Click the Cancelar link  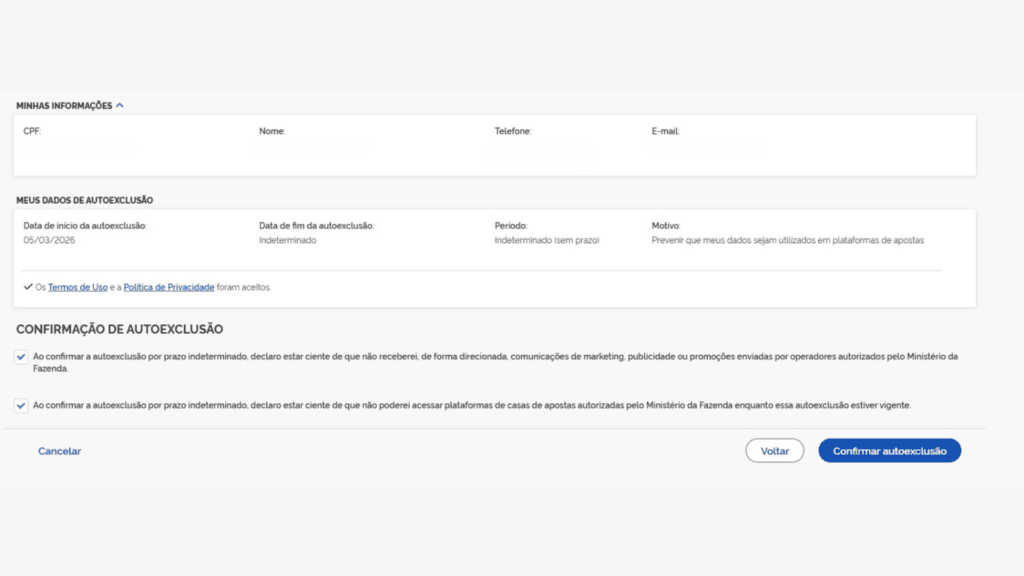tap(60, 451)
